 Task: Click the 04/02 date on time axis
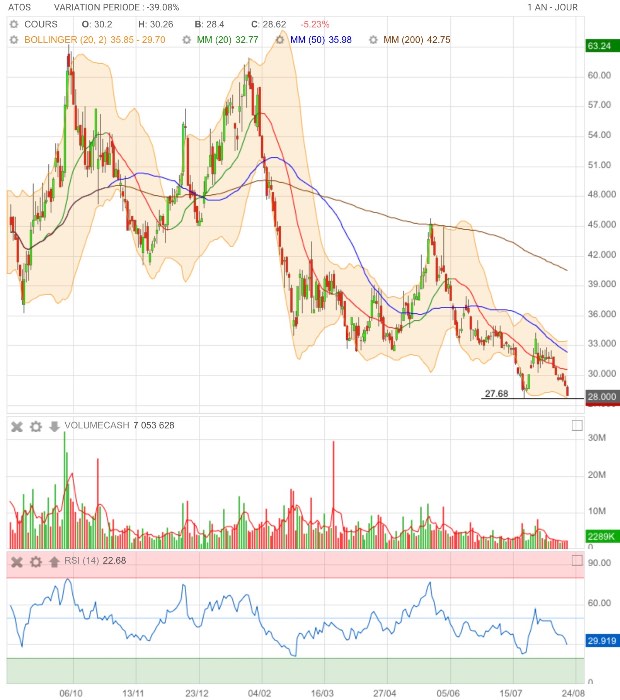259,693
